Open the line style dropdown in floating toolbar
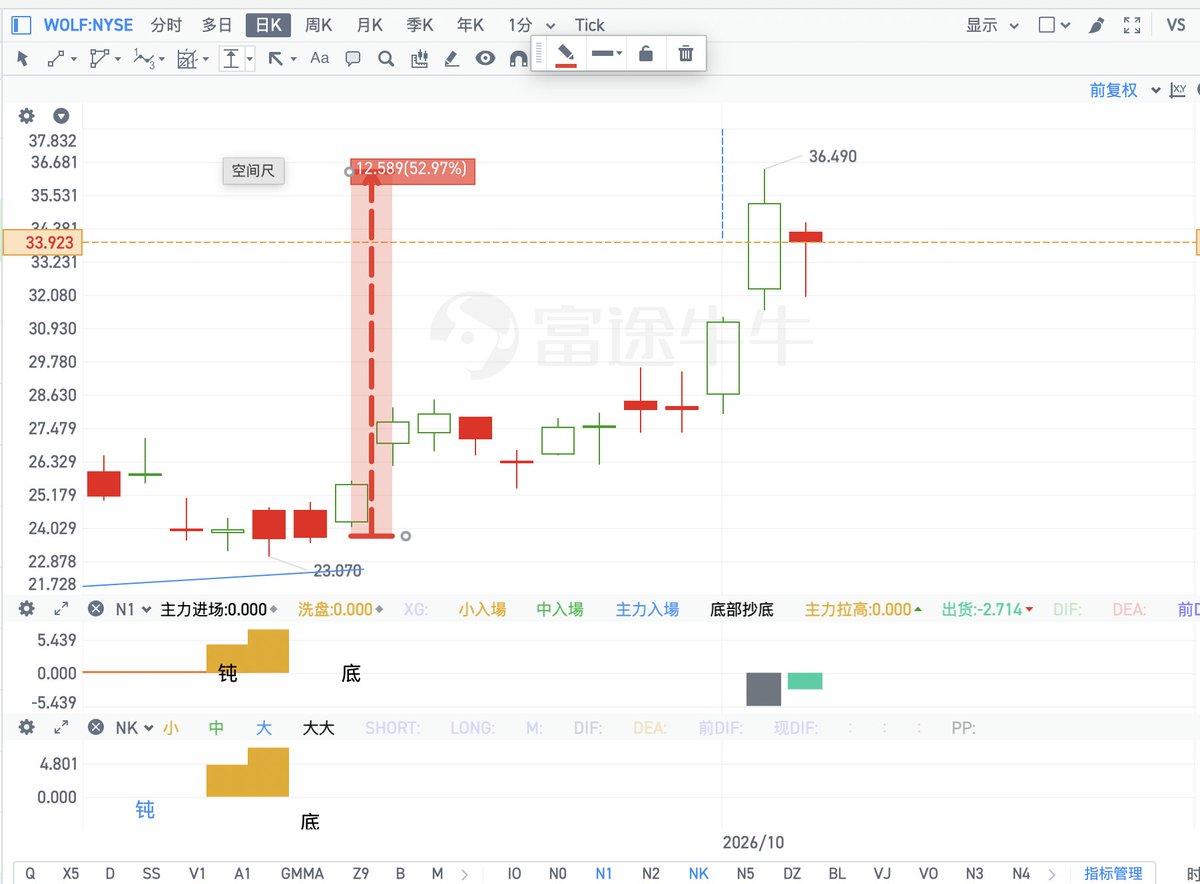This screenshot has height=884, width=1200. (606, 54)
